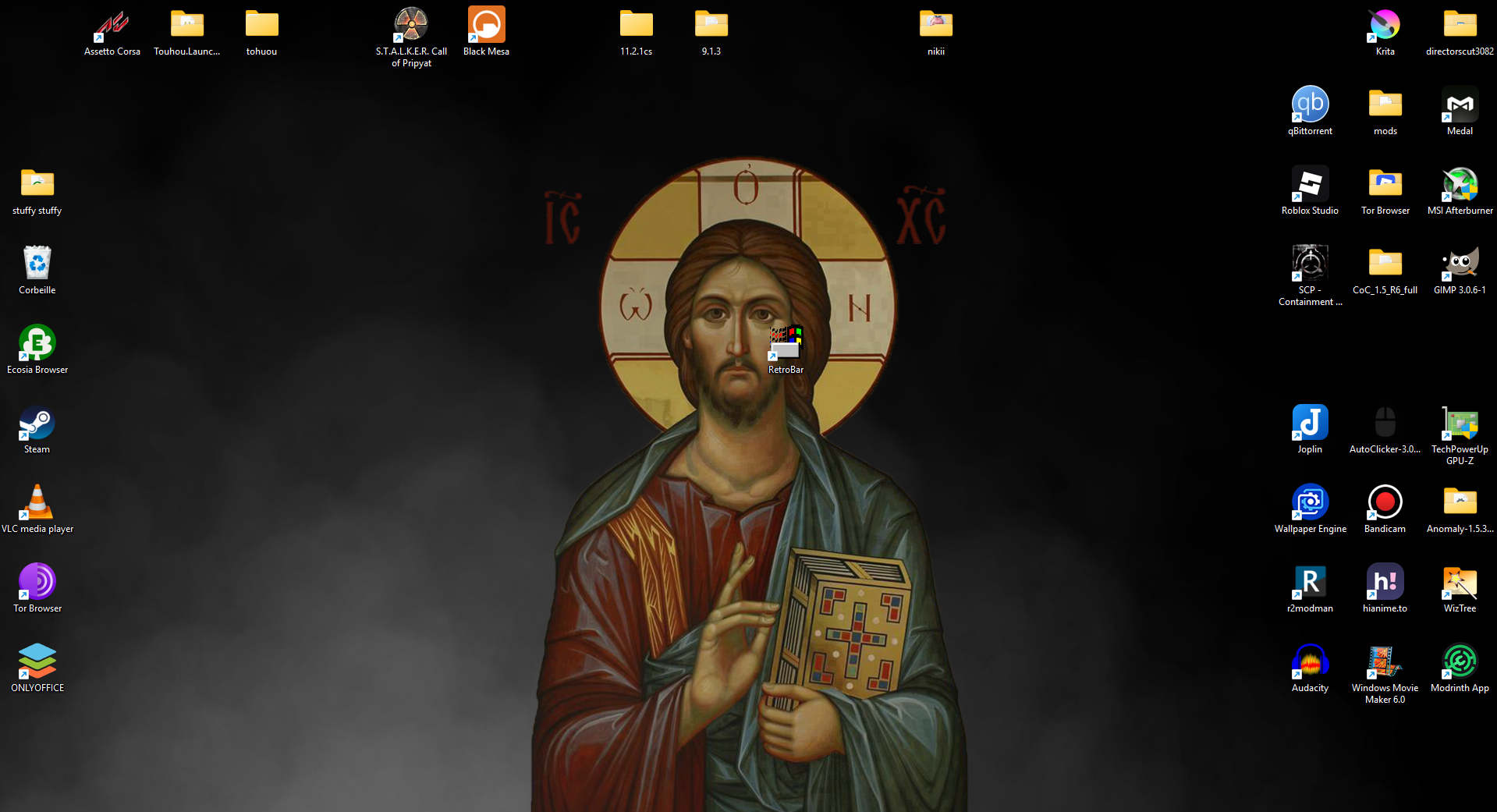Click the Krita desktop icon

1385,26
